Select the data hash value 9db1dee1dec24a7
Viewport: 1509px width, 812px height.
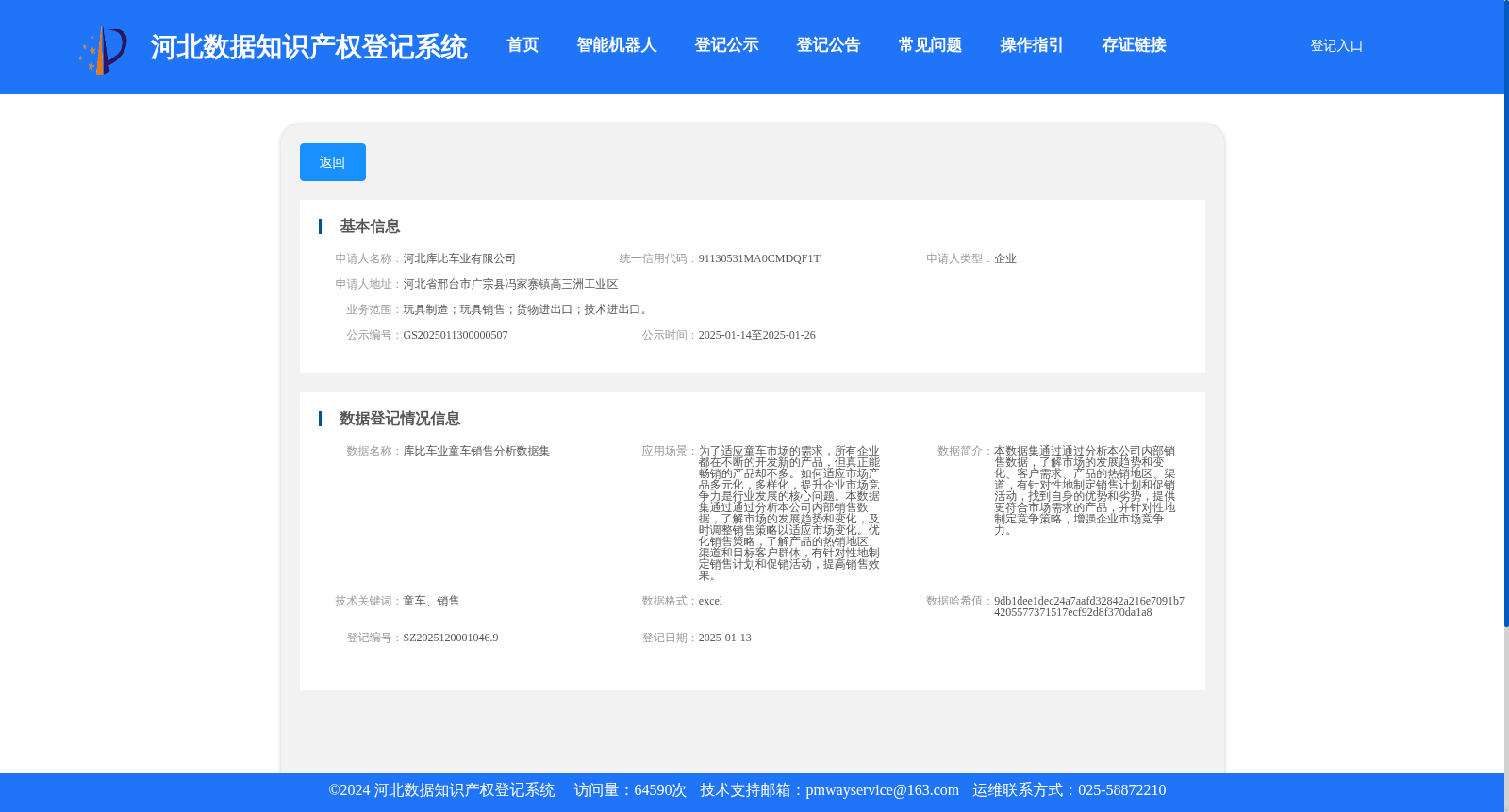point(1089,606)
